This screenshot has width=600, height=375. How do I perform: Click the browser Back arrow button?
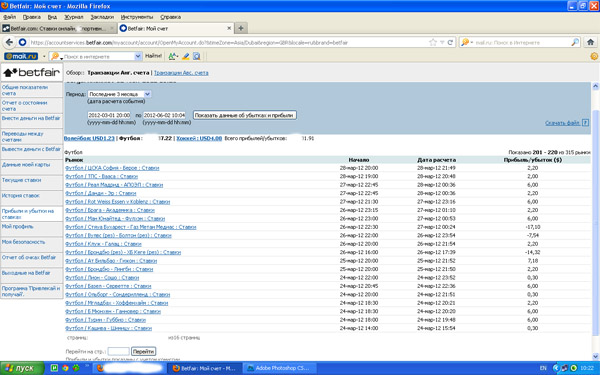10,42
